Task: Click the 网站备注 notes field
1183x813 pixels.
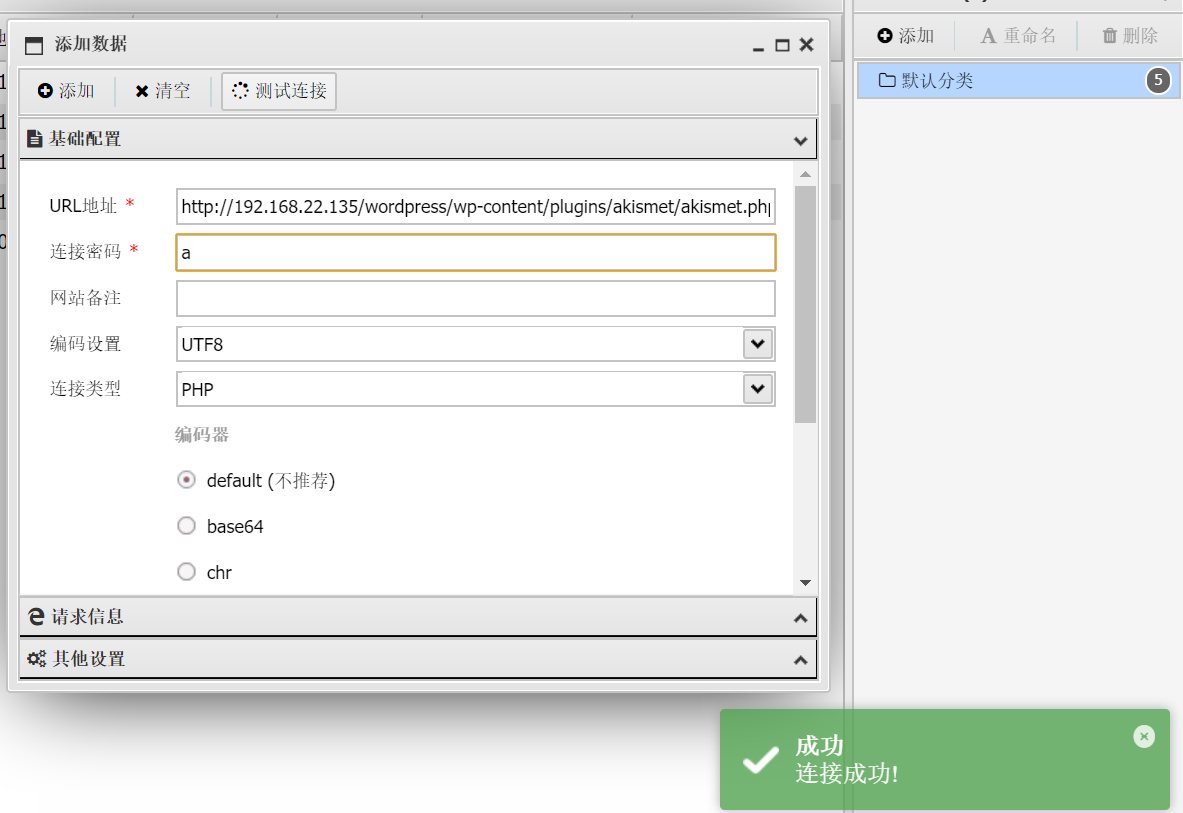Action: coord(475,299)
